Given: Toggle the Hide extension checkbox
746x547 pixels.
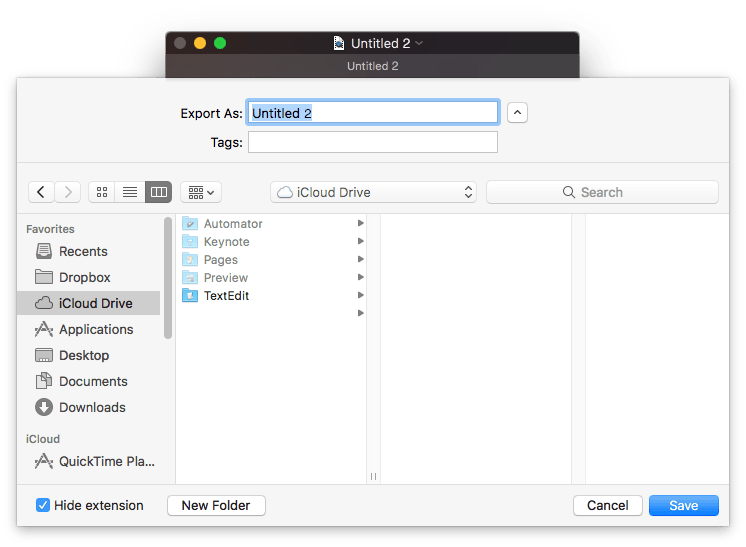Looking at the screenshot, I should [x=43, y=505].
